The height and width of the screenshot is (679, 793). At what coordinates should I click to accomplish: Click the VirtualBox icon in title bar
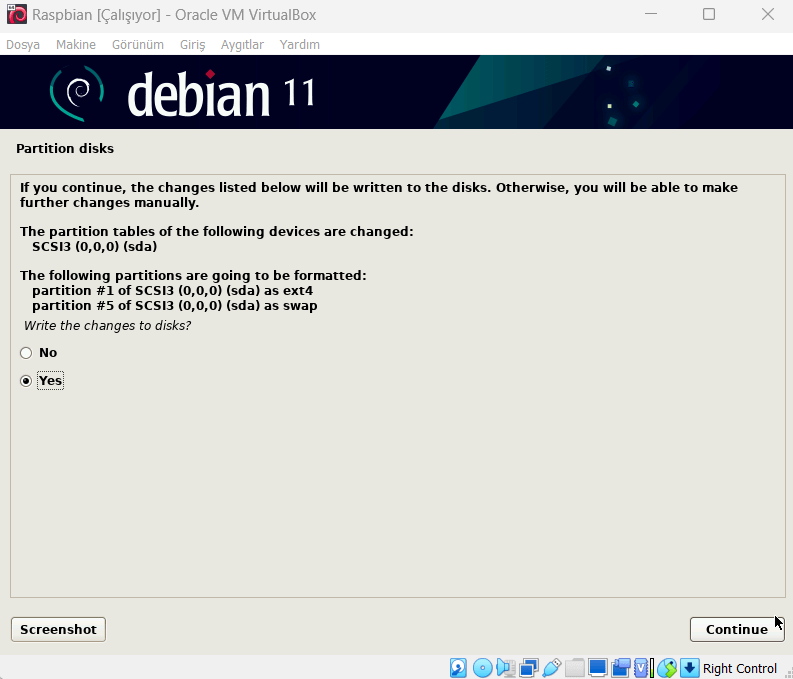pos(16,14)
